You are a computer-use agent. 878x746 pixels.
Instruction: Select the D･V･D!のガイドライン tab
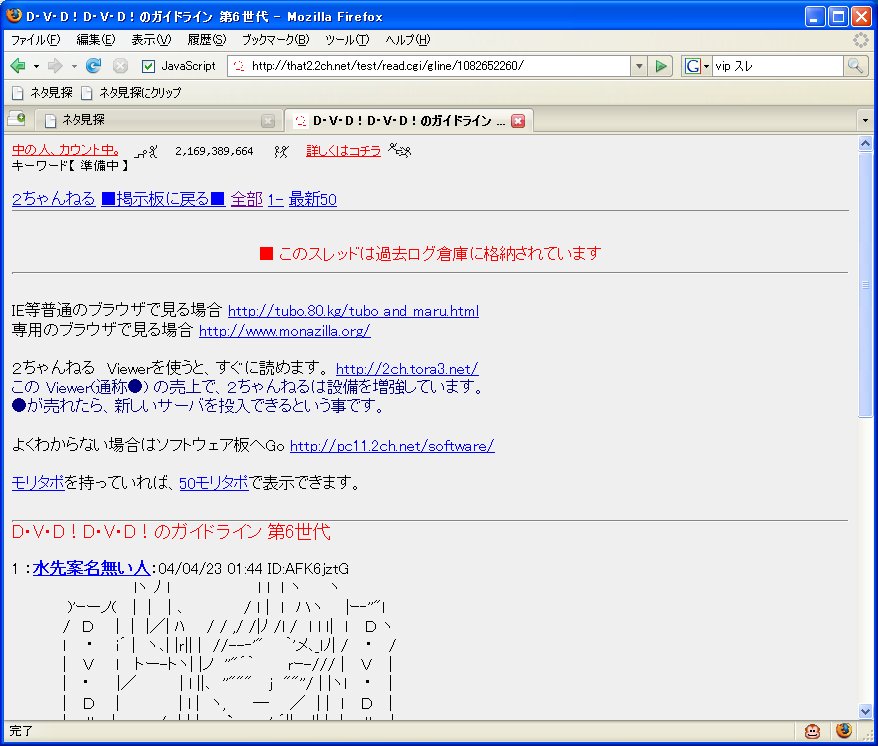pyautogui.click(x=409, y=120)
